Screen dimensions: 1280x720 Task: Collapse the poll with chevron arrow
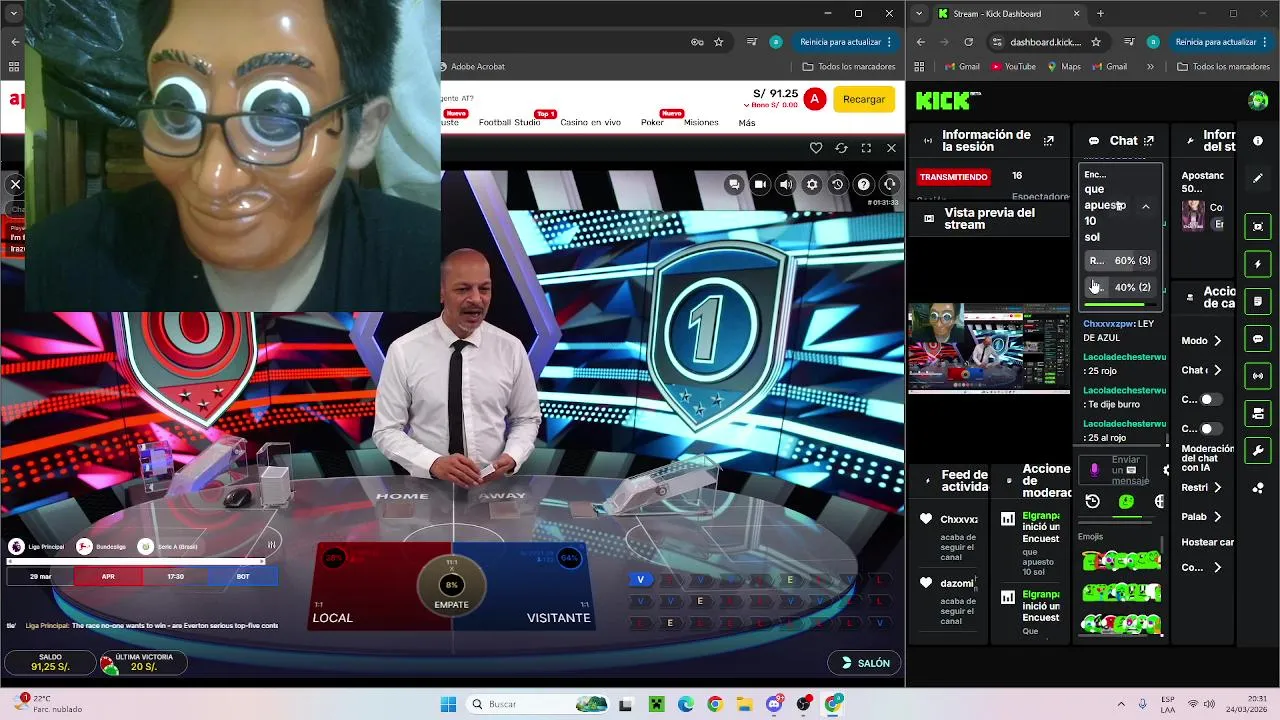(x=1146, y=206)
